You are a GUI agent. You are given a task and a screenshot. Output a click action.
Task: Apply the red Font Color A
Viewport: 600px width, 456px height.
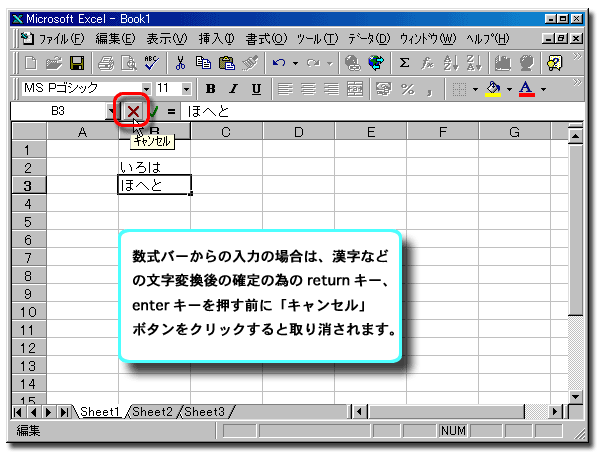tap(527, 89)
